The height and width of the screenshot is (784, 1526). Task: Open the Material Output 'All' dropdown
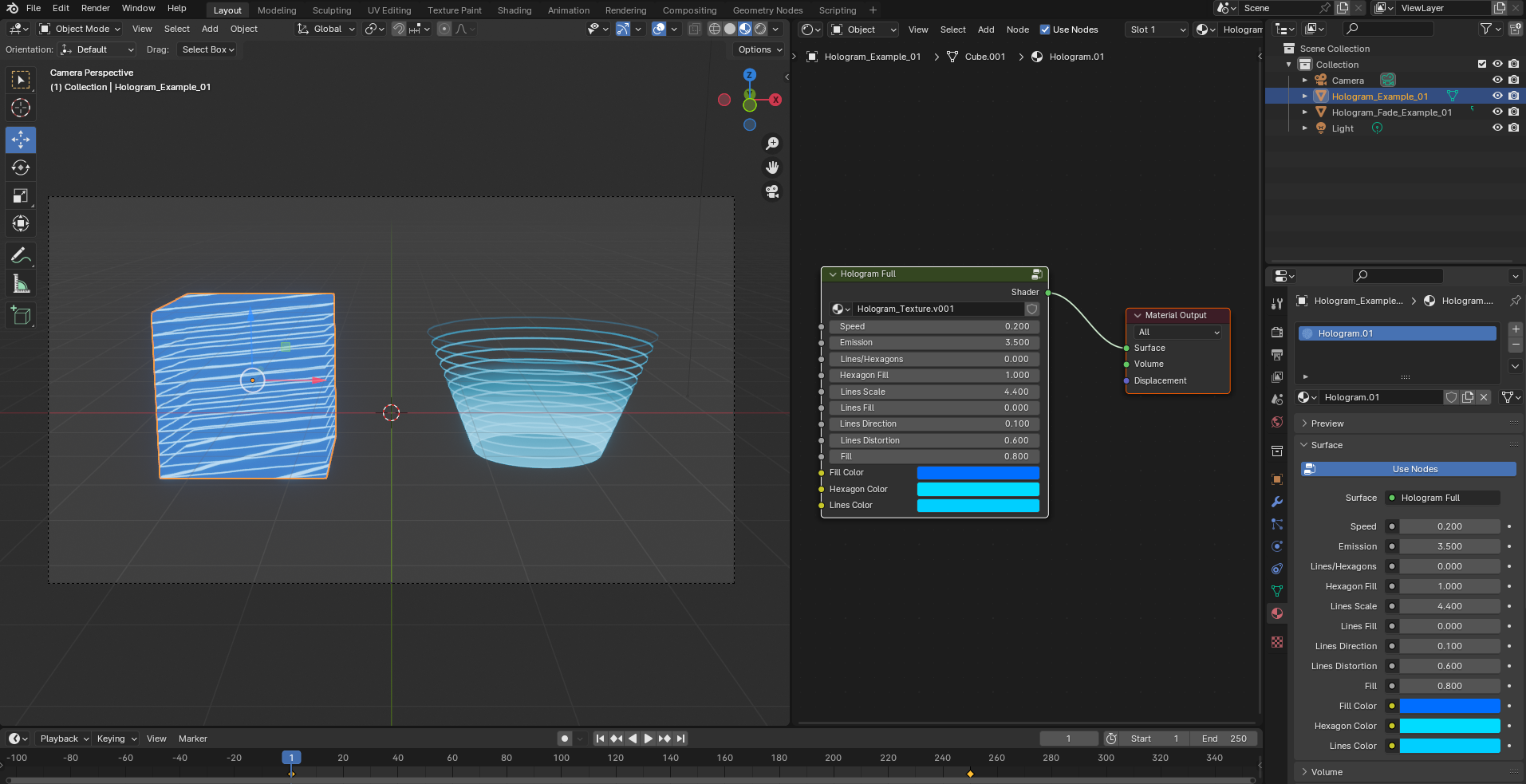click(1178, 332)
